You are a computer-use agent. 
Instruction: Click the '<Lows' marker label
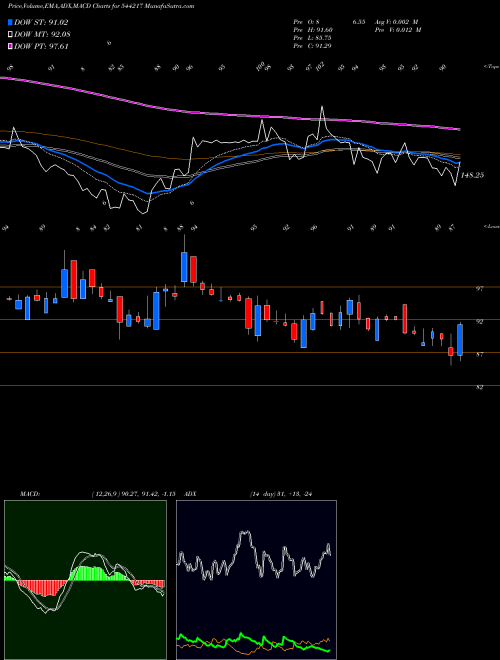click(x=492, y=226)
